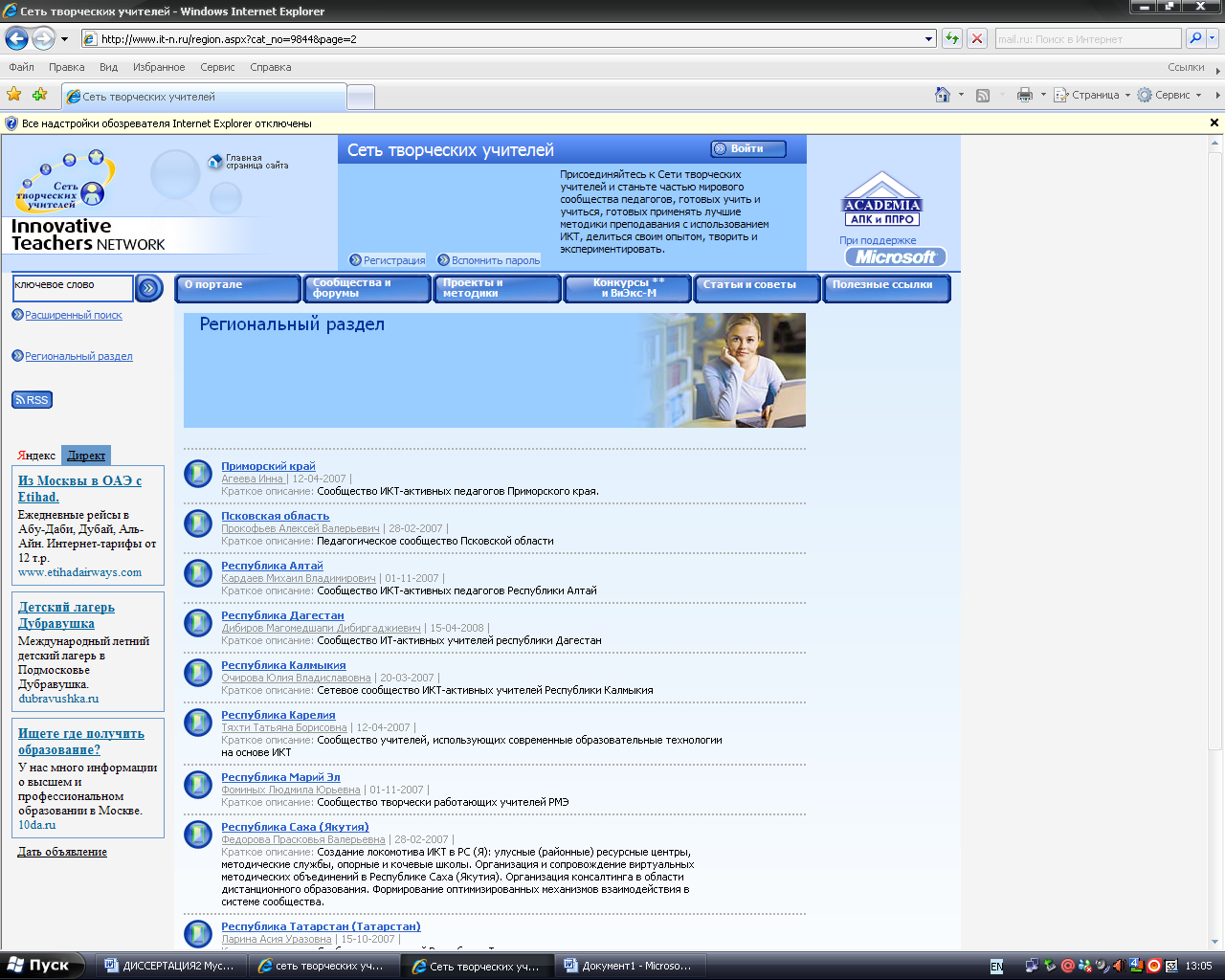Open the Правка menu
Viewport: 1225px width, 980px height.
click(x=66, y=67)
